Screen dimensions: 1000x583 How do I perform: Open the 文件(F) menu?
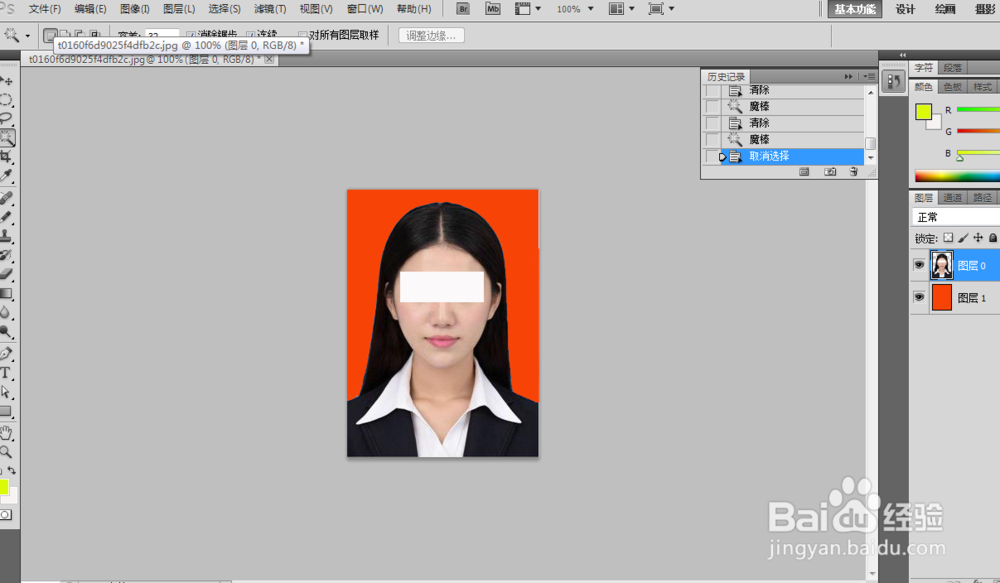pyautogui.click(x=45, y=9)
